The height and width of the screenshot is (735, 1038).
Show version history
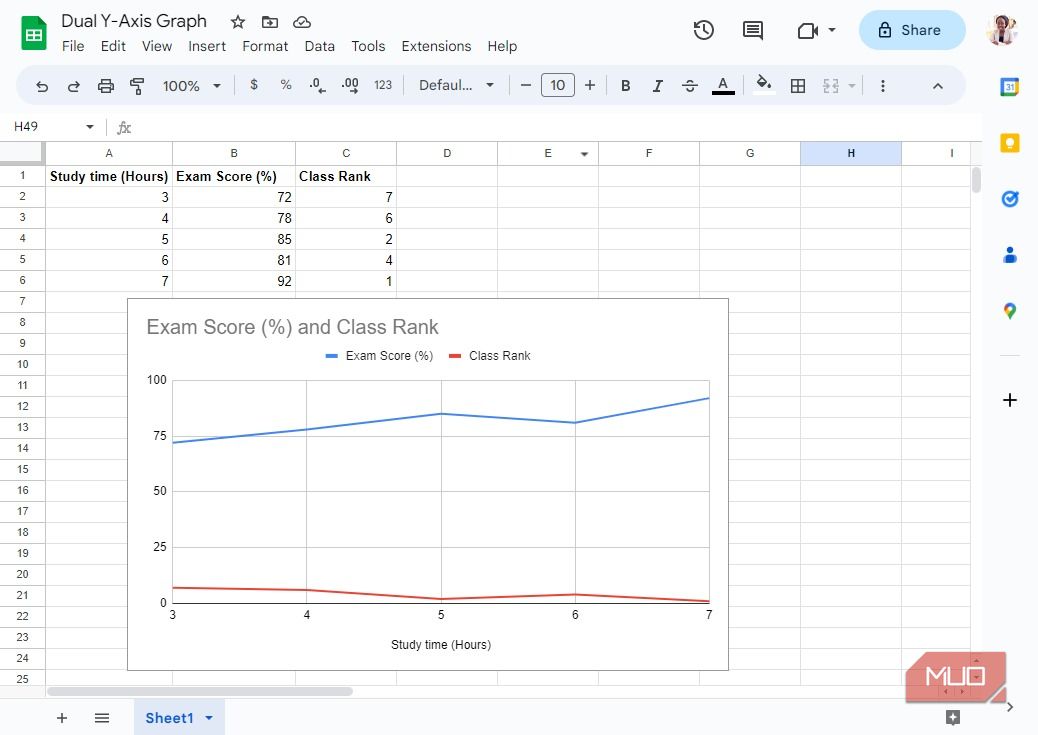point(703,30)
